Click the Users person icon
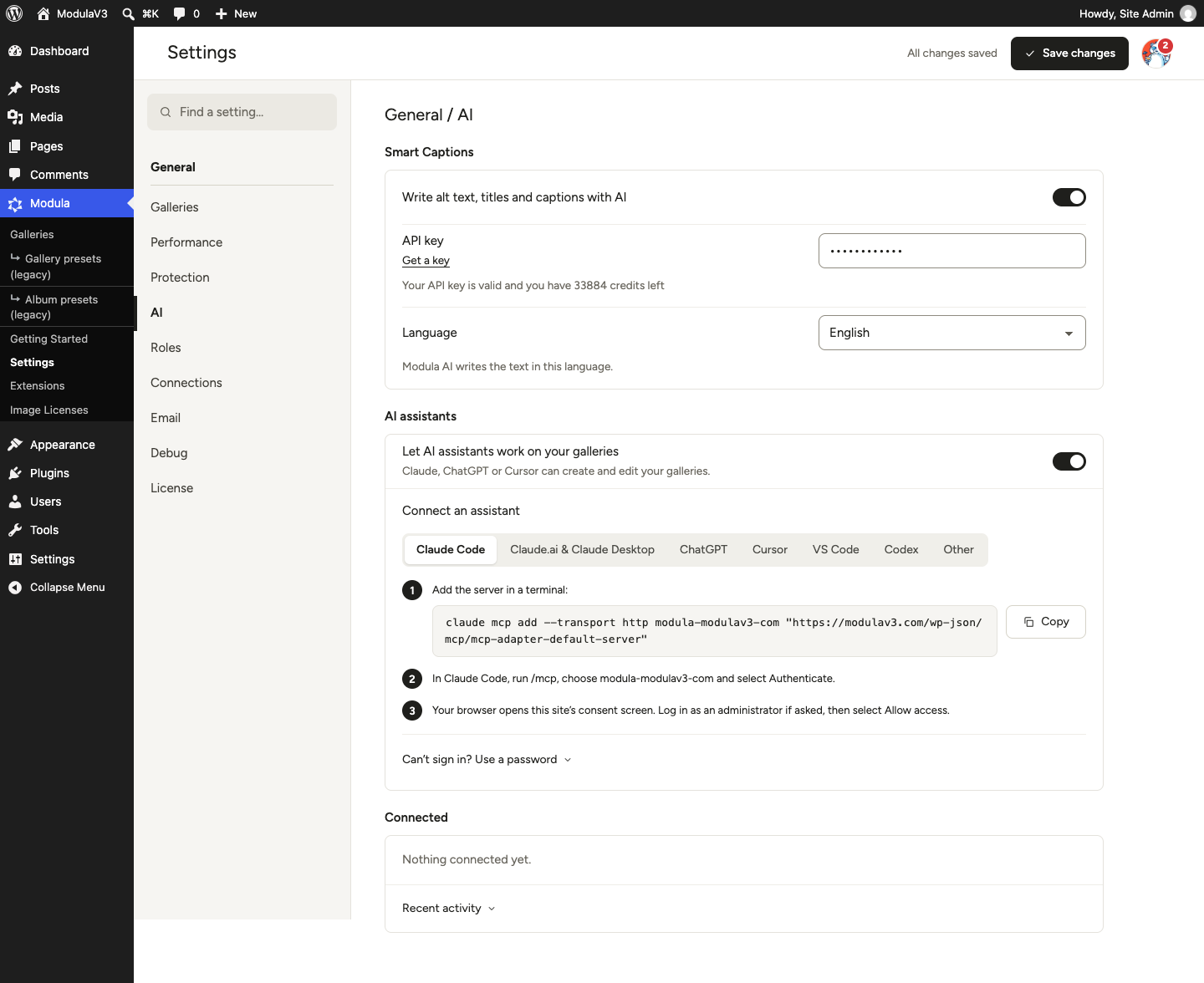 (x=15, y=502)
